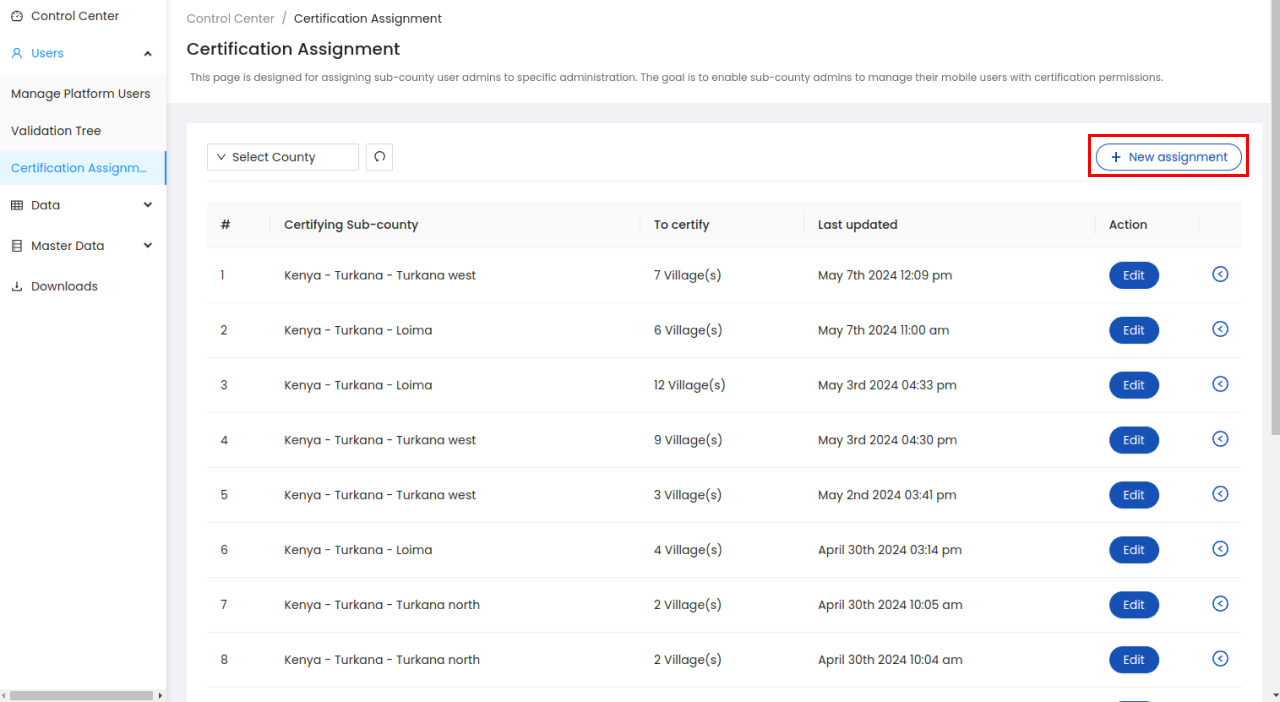The width and height of the screenshot is (1280, 702).
Task: Edit row 8 Turkana north assignment
Action: coord(1134,660)
